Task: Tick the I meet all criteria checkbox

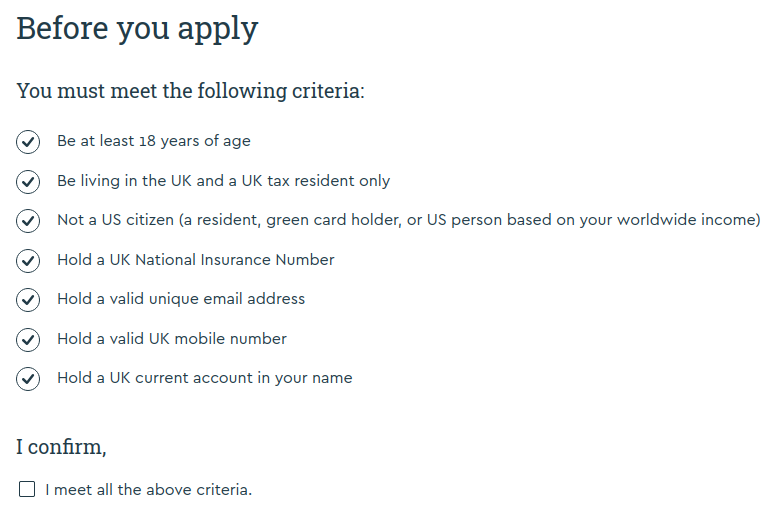Action: tap(27, 489)
